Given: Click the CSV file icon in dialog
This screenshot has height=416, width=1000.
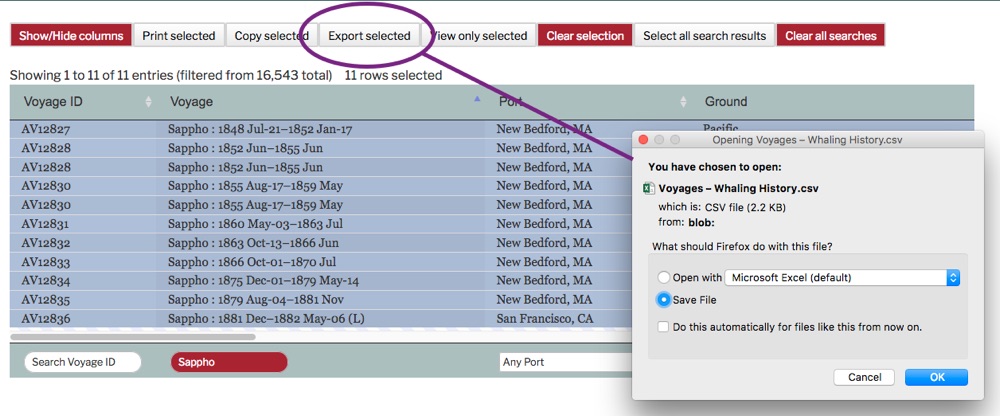Looking at the screenshot, I should [648, 188].
